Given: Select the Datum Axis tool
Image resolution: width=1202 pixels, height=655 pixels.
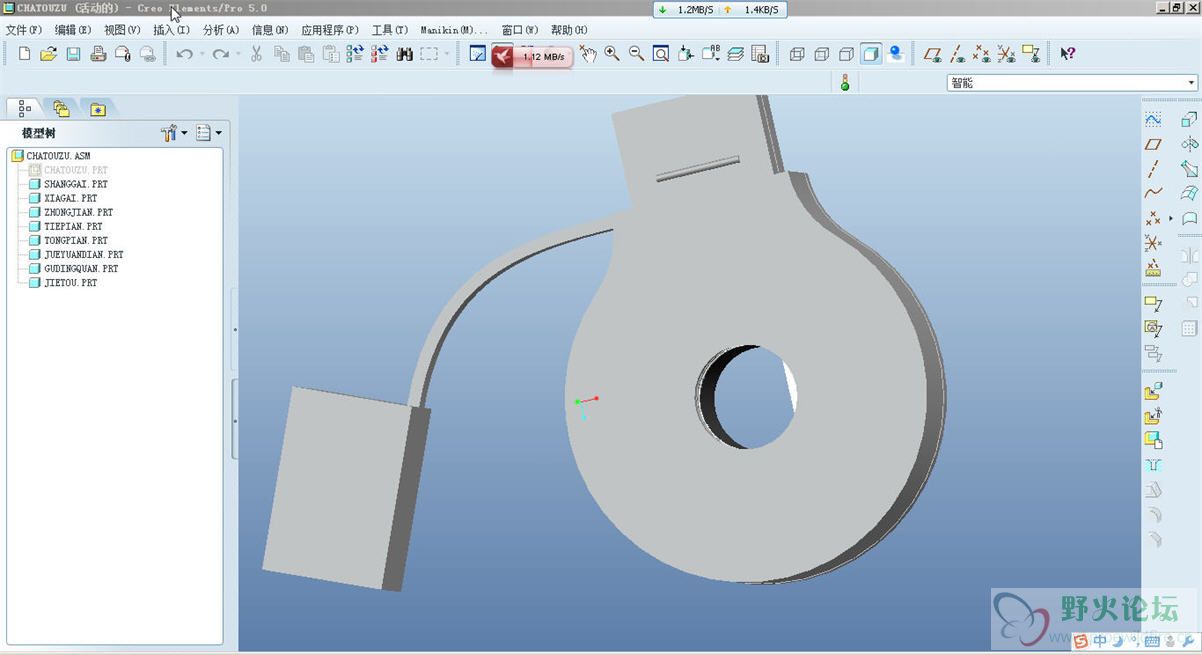Looking at the screenshot, I should [x=1153, y=169].
